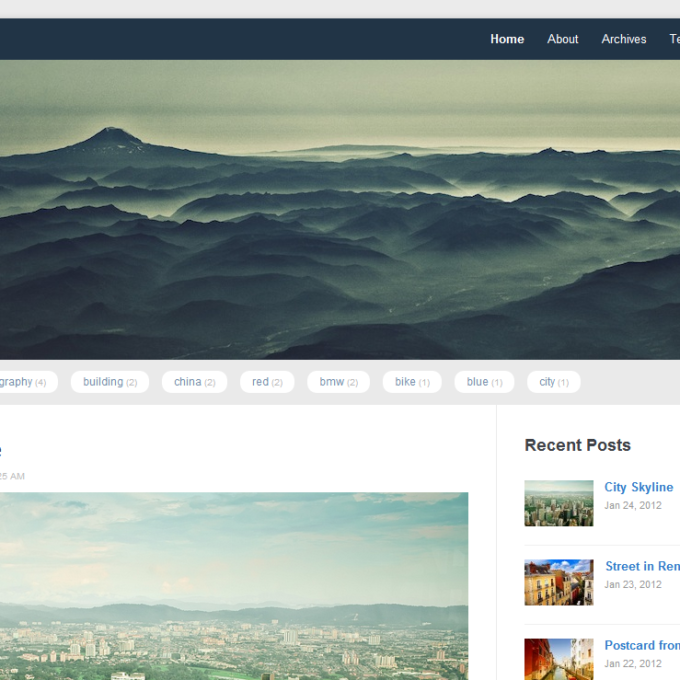Open the Street in Ren… post link
Screen dimensions: 680x680
[x=642, y=566]
